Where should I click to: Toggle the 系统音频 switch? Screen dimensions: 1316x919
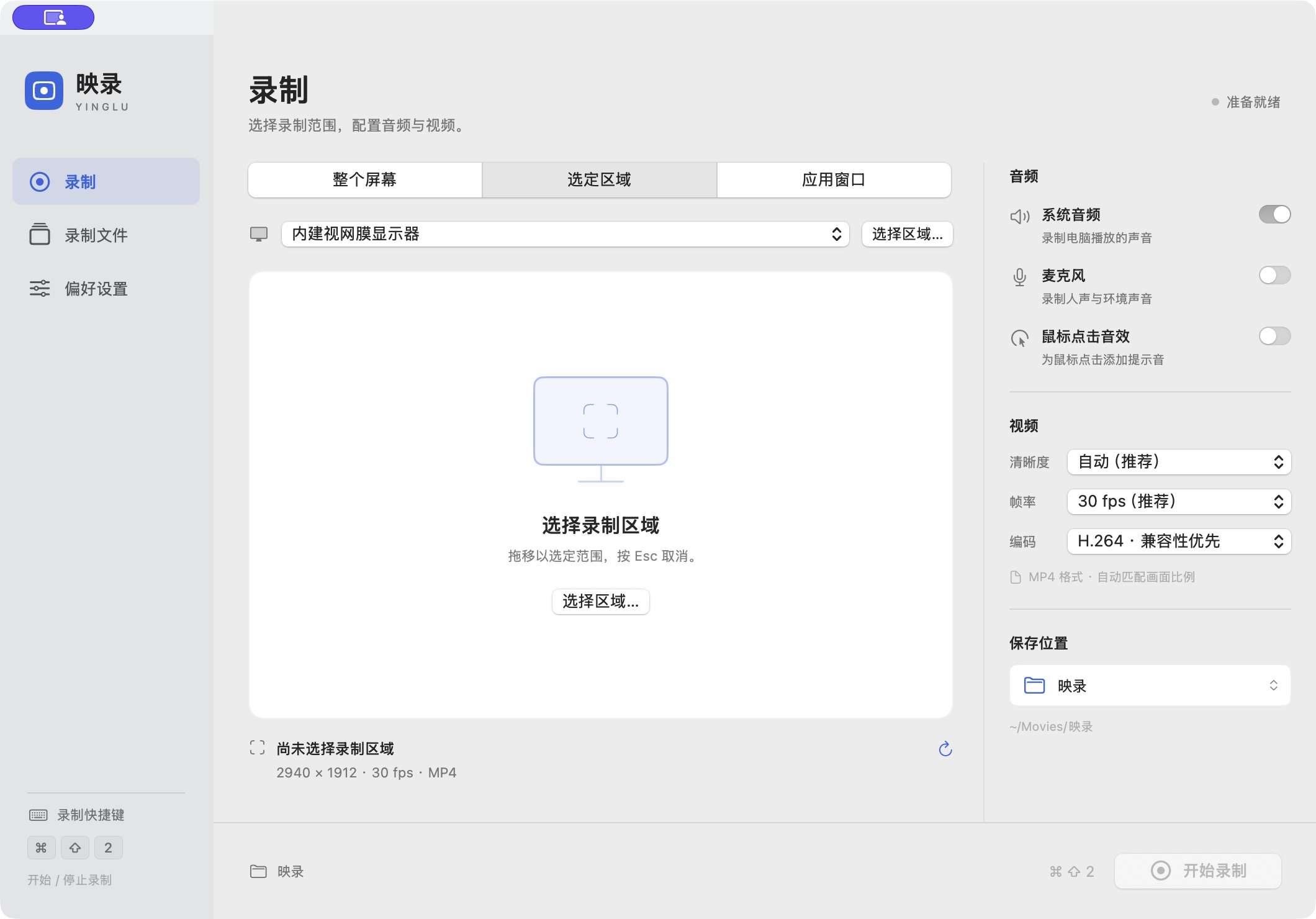tap(1274, 214)
